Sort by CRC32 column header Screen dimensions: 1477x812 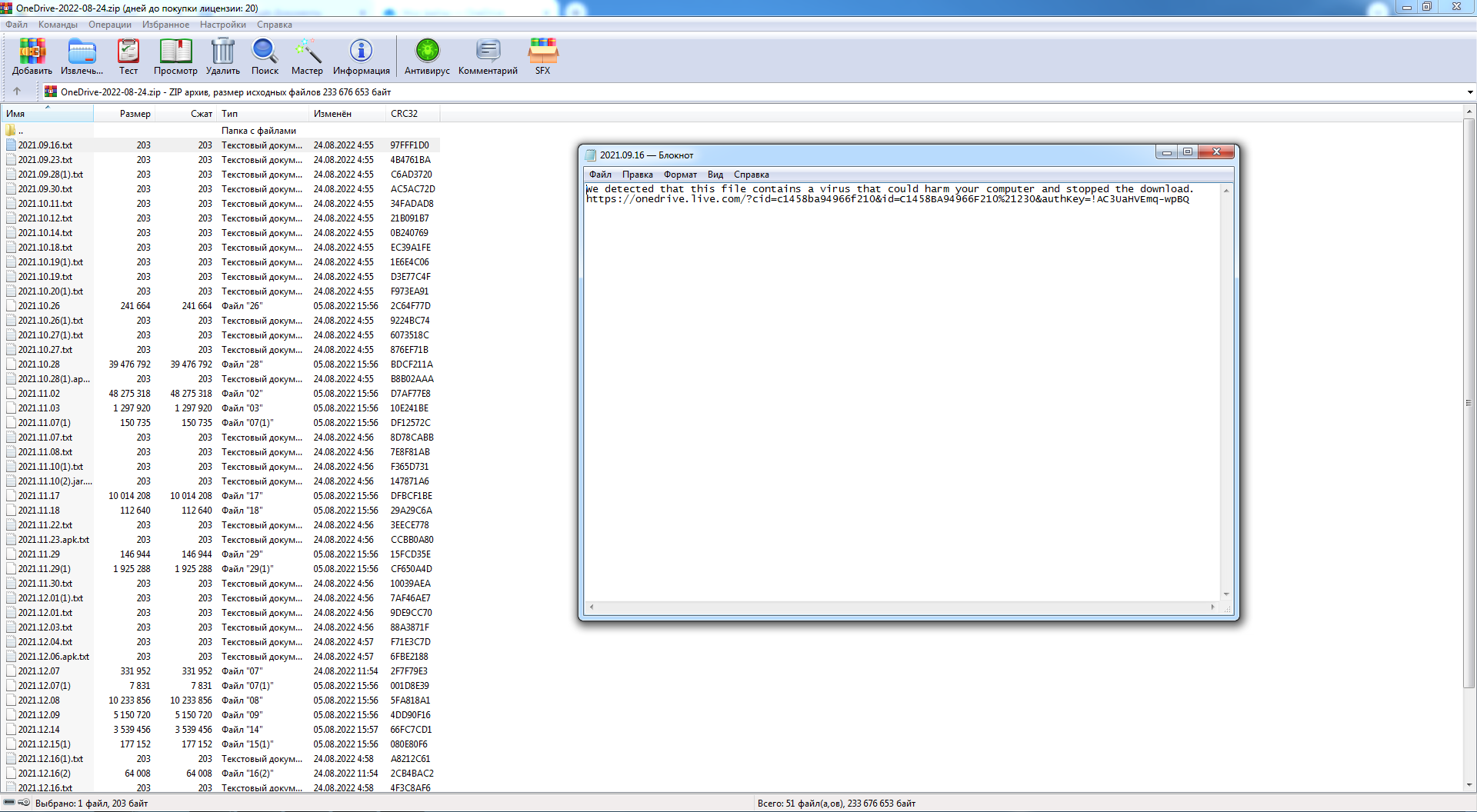(x=413, y=114)
